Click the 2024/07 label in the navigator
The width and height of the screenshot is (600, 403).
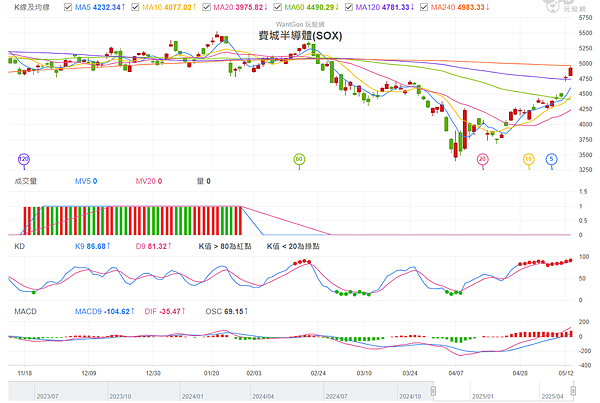(x=336, y=396)
